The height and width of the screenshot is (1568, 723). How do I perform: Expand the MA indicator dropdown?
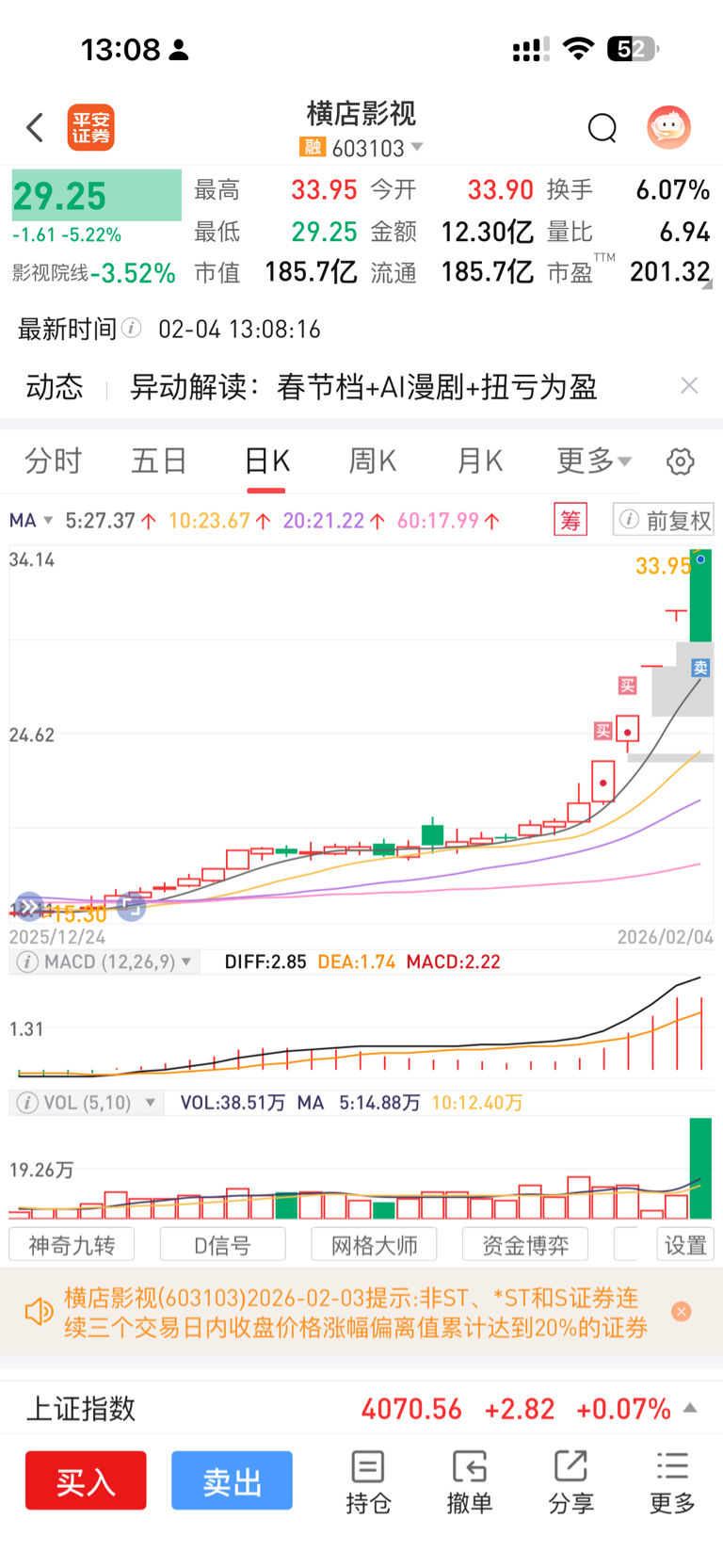click(31, 520)
